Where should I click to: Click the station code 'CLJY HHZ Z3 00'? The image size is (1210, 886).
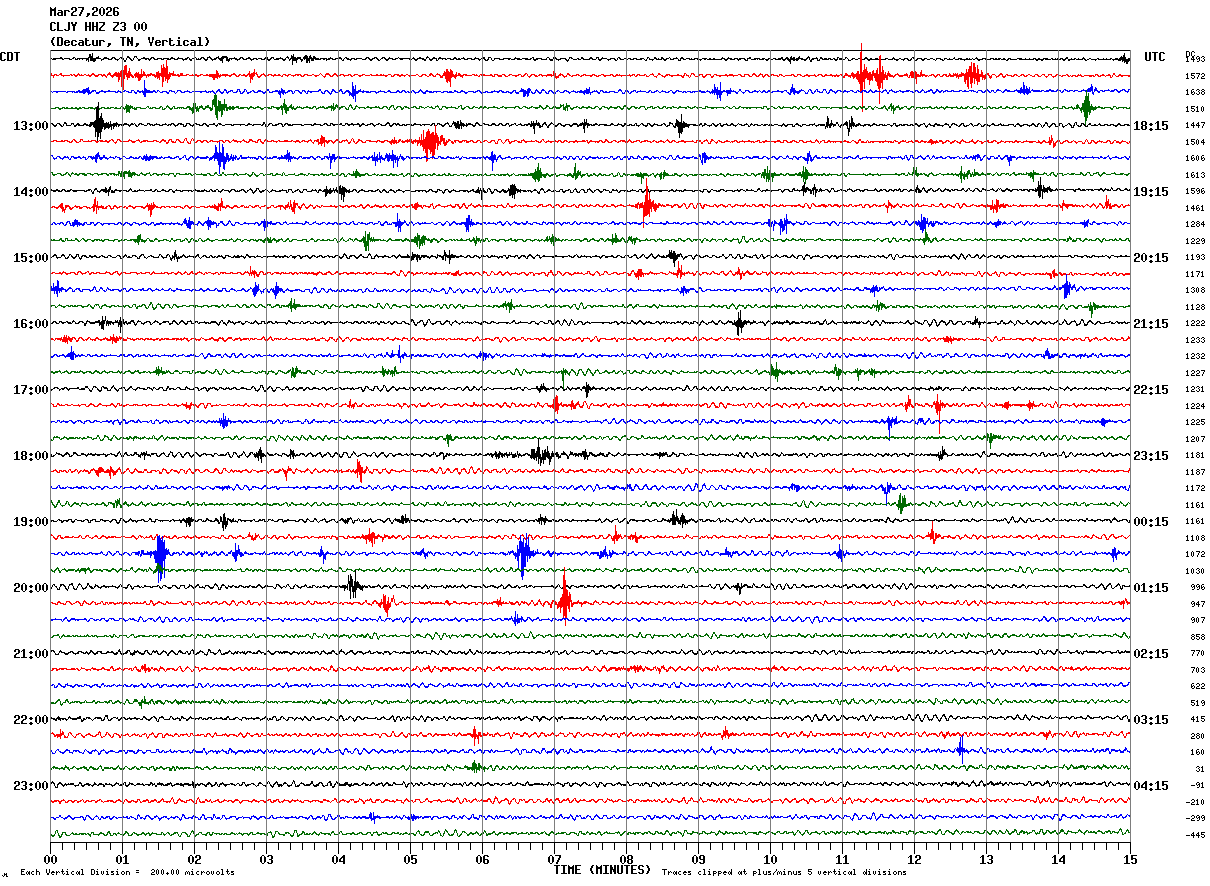(x=98, y=27)
